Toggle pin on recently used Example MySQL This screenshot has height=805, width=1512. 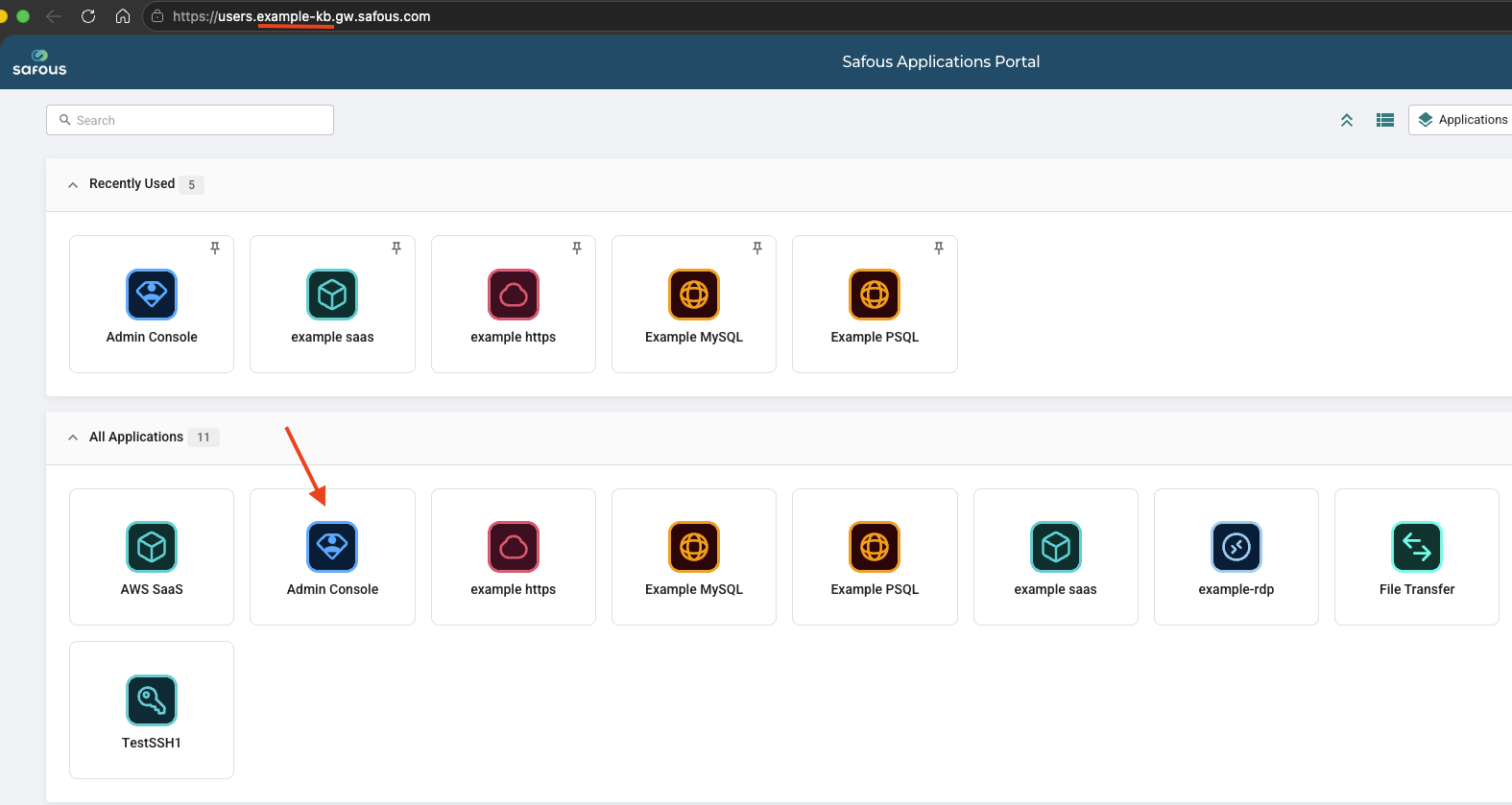click(757, 248)
